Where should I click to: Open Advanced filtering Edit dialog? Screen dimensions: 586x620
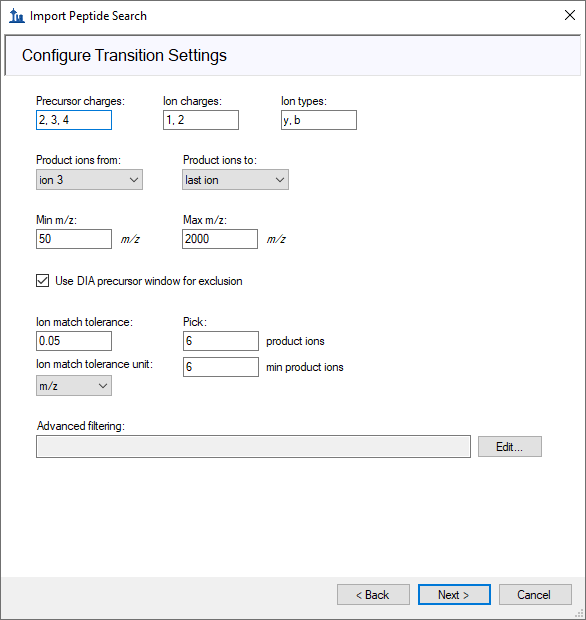(510, 447)
